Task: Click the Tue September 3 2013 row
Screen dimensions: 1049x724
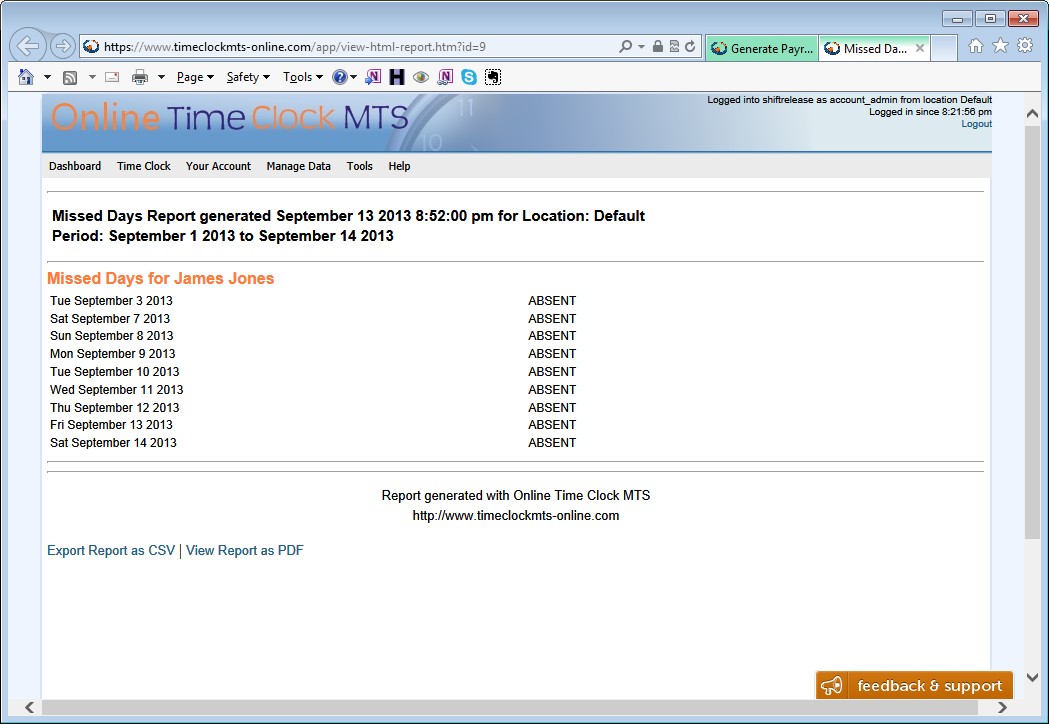Action: coord(516,301)
